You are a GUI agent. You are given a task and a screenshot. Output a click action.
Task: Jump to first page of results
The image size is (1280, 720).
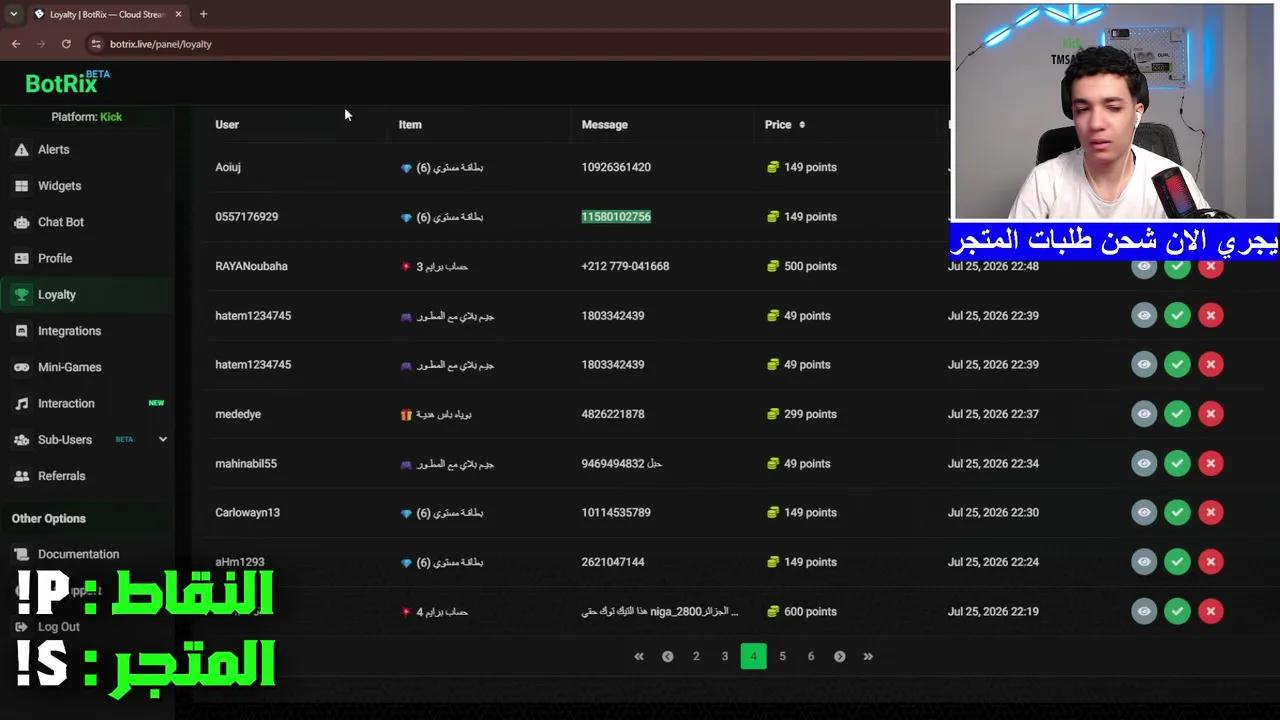pyautogui.click(x=639, y=656)
